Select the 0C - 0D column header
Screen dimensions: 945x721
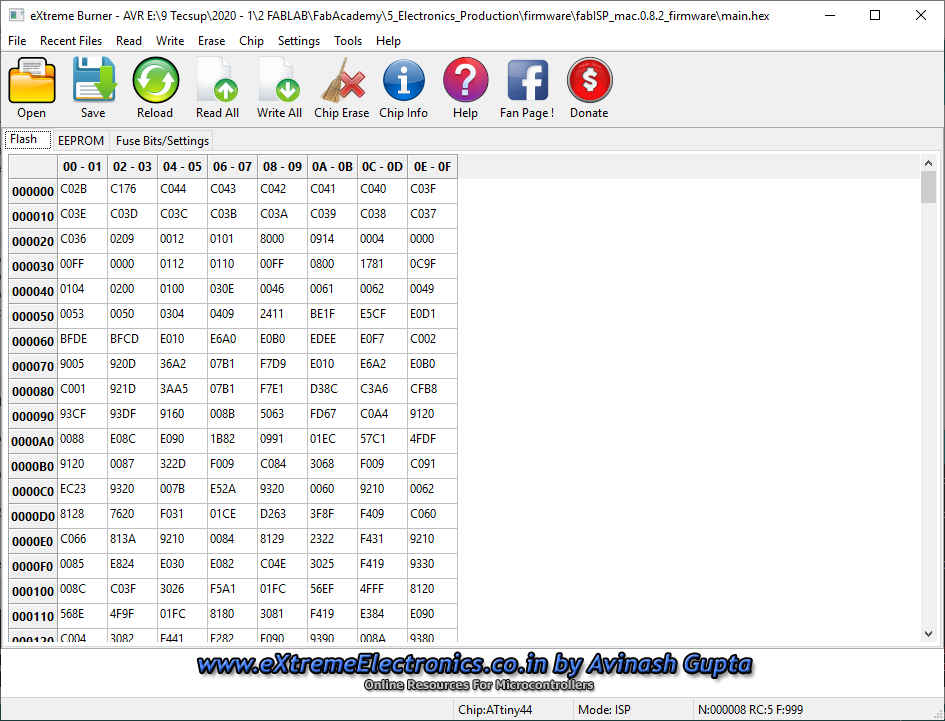pos(383,167)
